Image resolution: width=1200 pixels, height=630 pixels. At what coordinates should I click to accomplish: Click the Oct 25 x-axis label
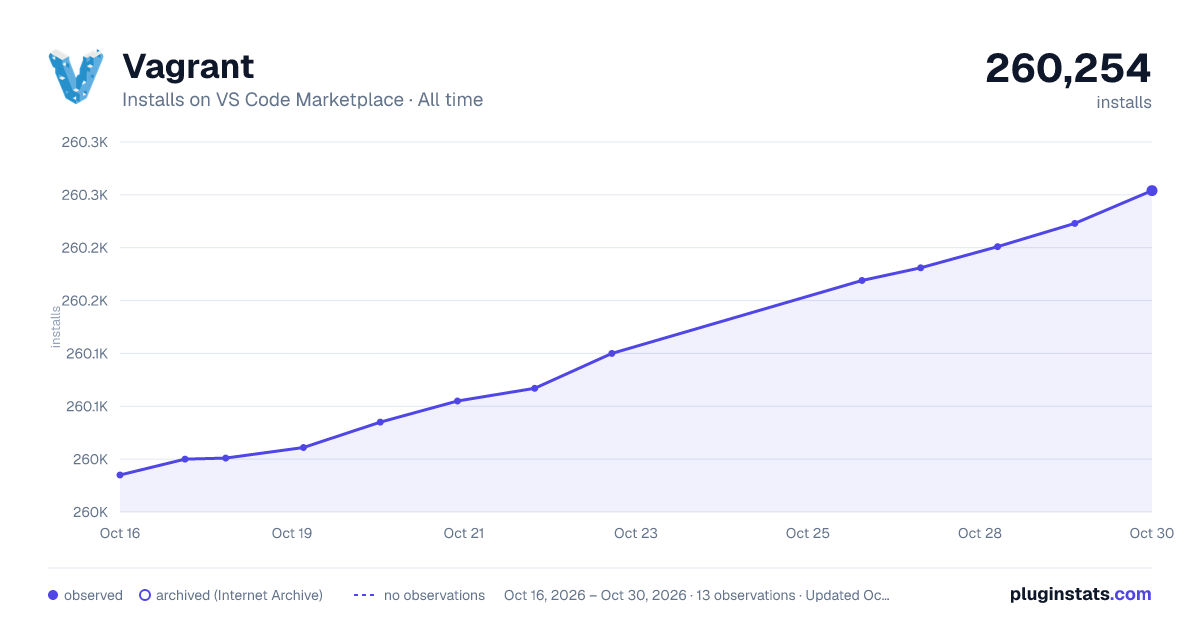(808, 533)
